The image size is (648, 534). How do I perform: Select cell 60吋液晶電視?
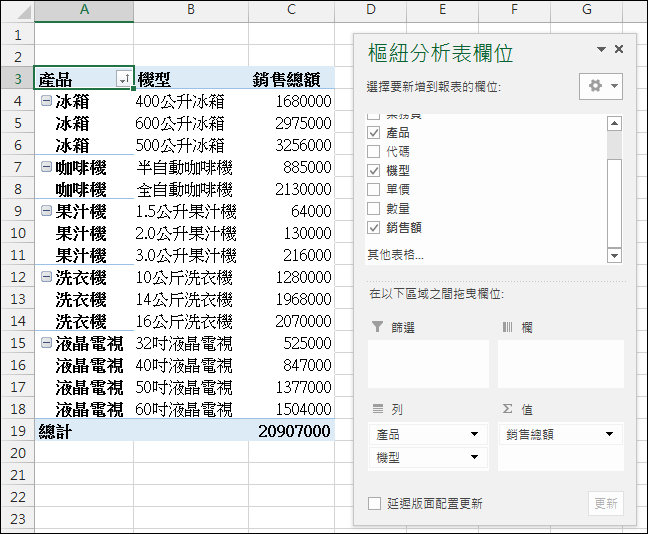191,409
